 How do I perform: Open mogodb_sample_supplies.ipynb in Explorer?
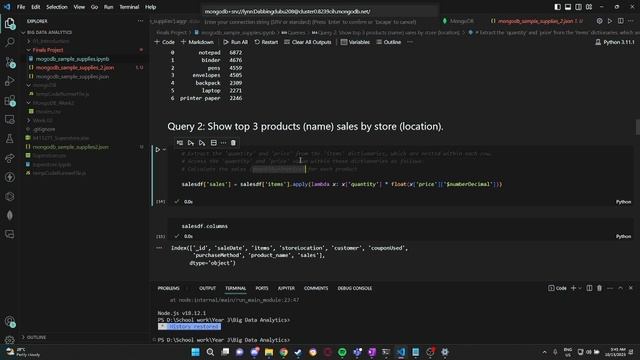(72, 59)
